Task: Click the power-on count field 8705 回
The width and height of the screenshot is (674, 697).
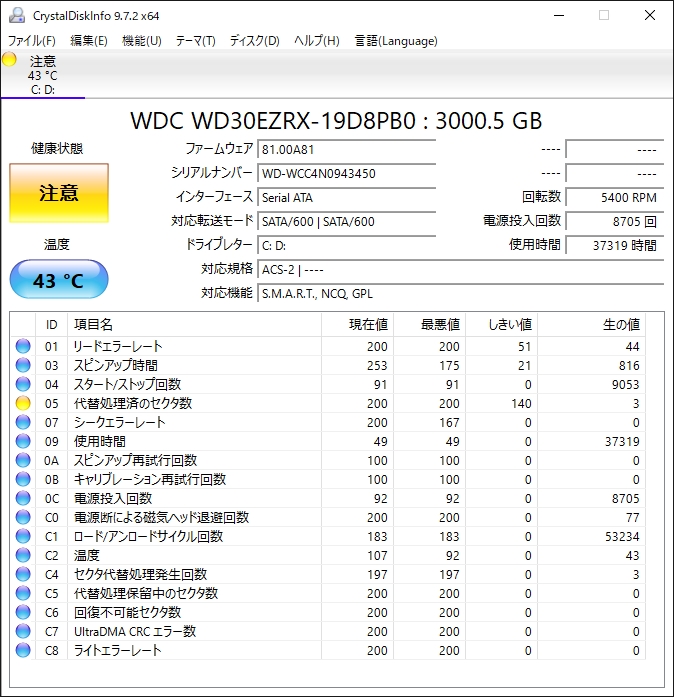Action: click(615, 221)
